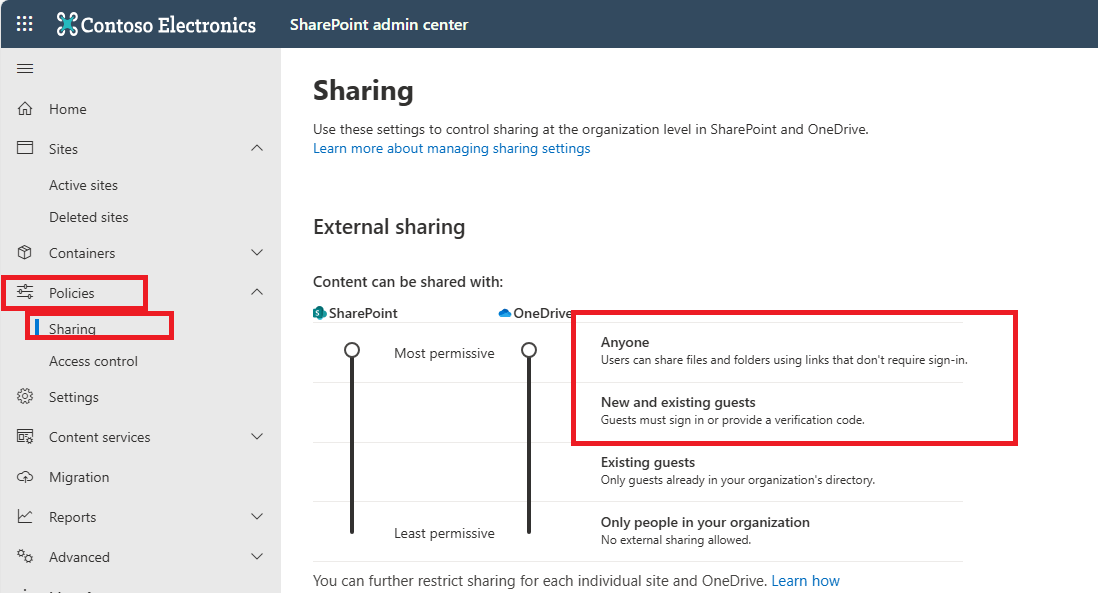Open the Settings menu item

tap(74, 398)
